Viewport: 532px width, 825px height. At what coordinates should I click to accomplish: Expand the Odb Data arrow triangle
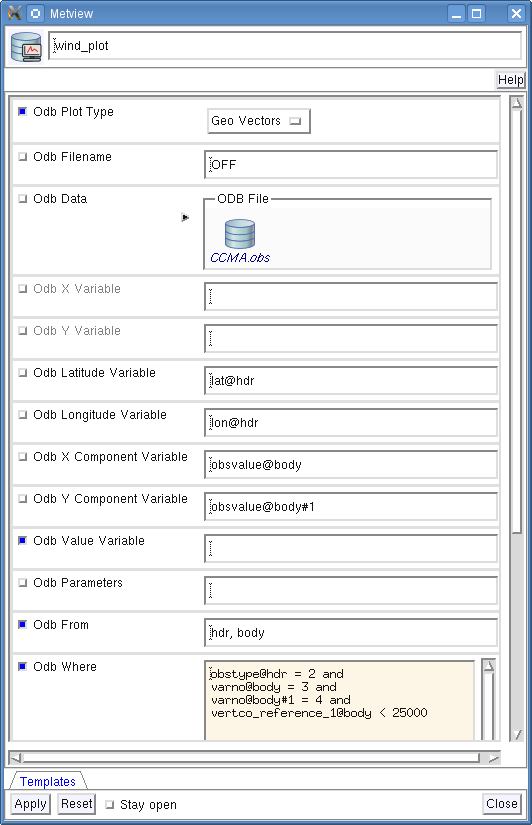(185, 217)
